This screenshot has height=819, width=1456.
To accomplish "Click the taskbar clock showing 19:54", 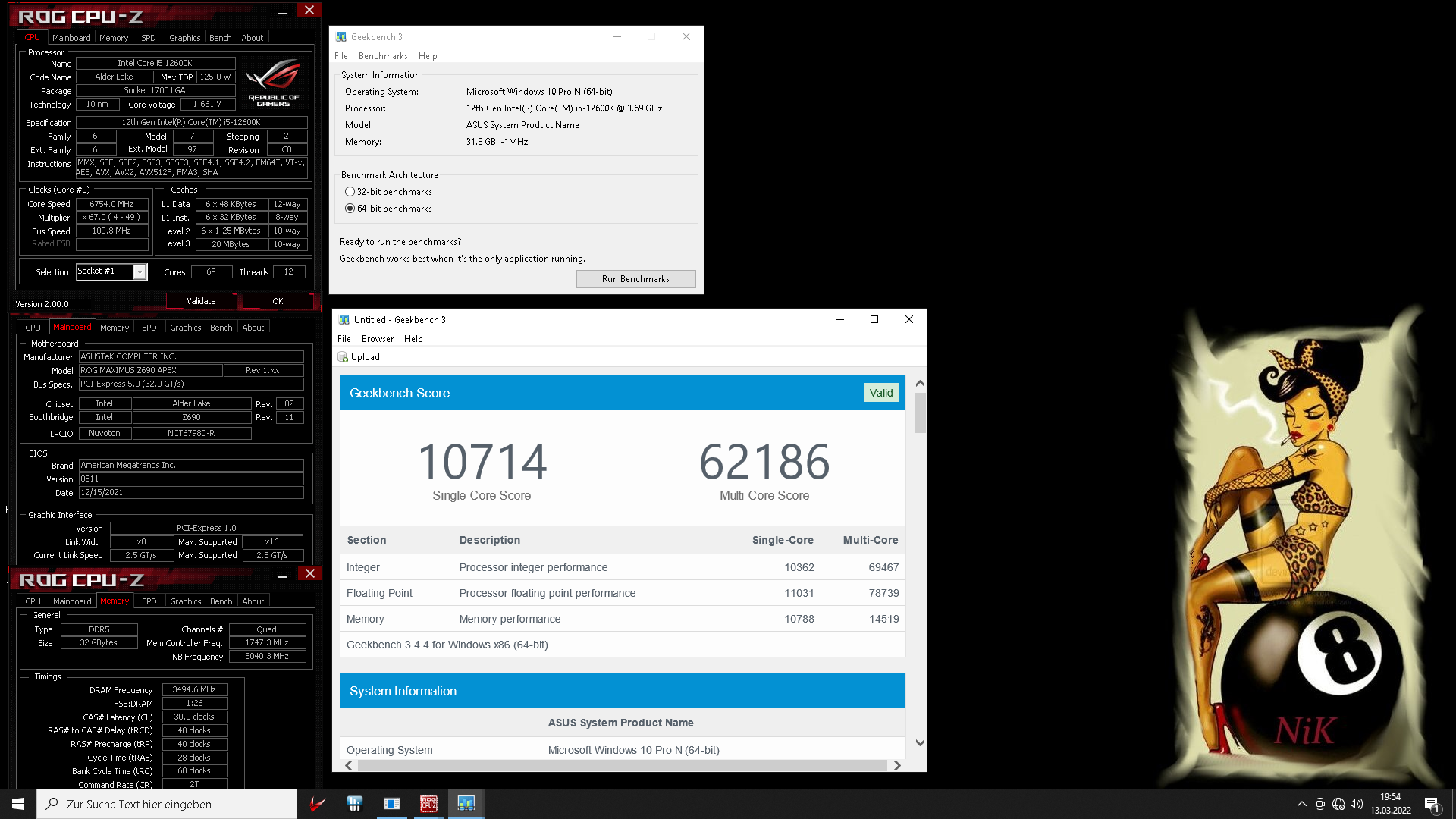I will [x=1391, y=804].
